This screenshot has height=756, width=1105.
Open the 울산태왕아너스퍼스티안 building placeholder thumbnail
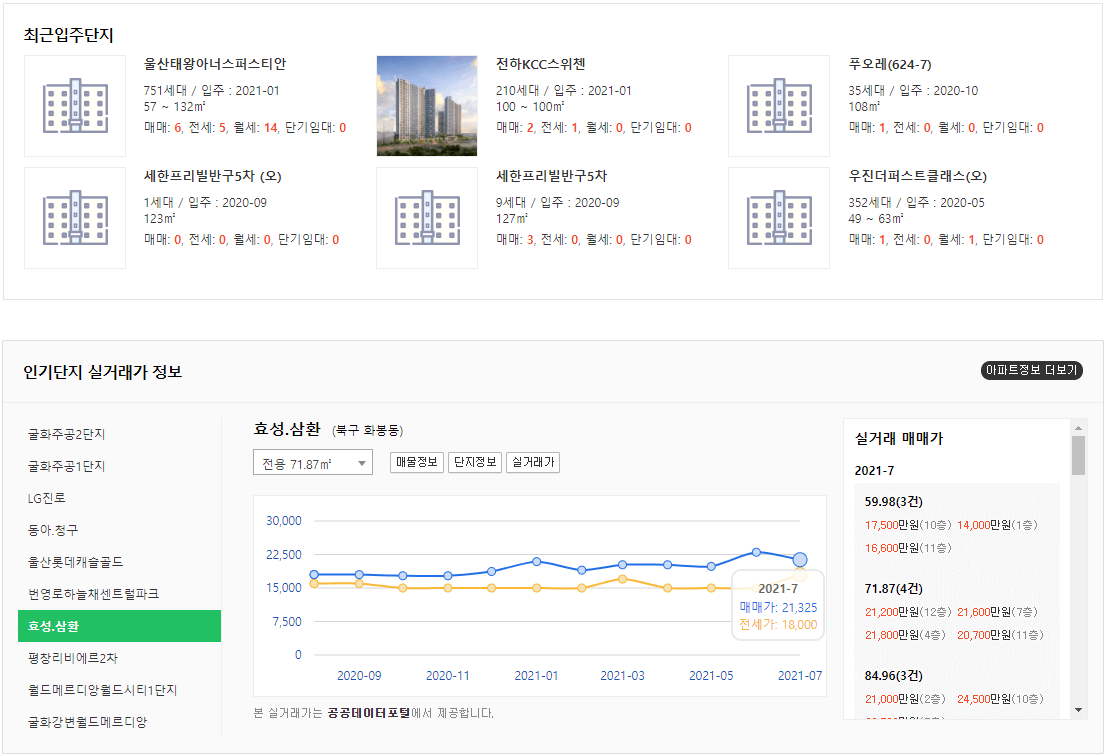click(75, 106)
